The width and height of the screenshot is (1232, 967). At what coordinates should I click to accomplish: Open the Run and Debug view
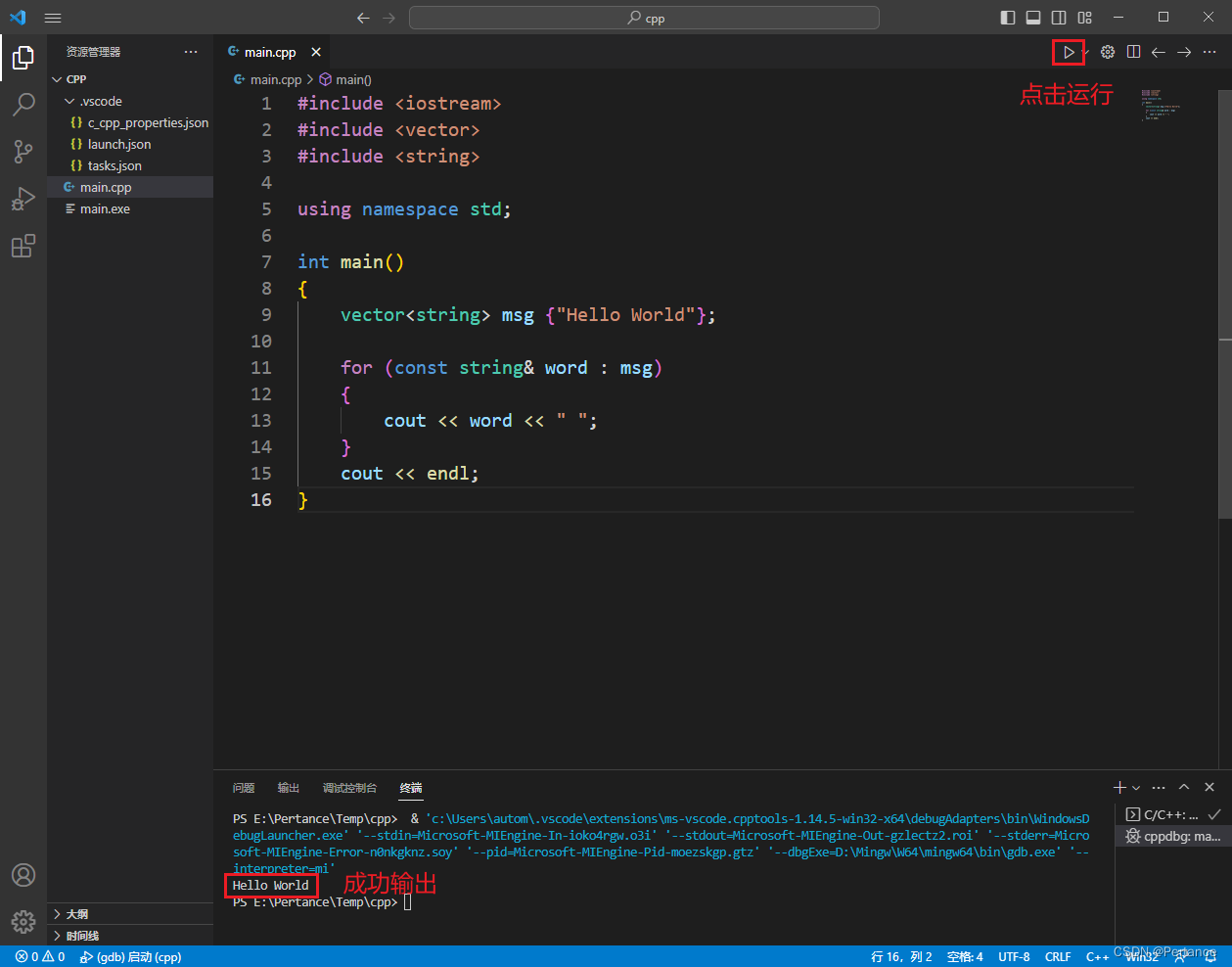[x=23, y=199]
